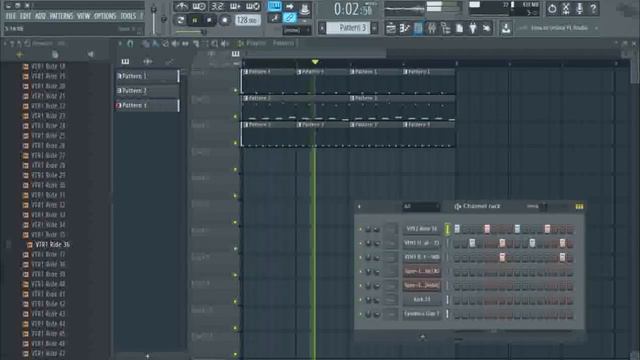This screenshot has height=360, width=640.
Task: Switch the pattern/song mode button
Action: (x=180, y=20)
